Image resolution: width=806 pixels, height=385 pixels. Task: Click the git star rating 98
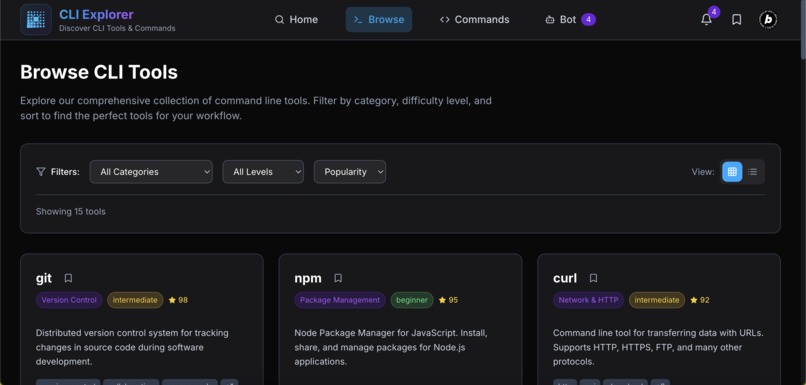(178, 300)
